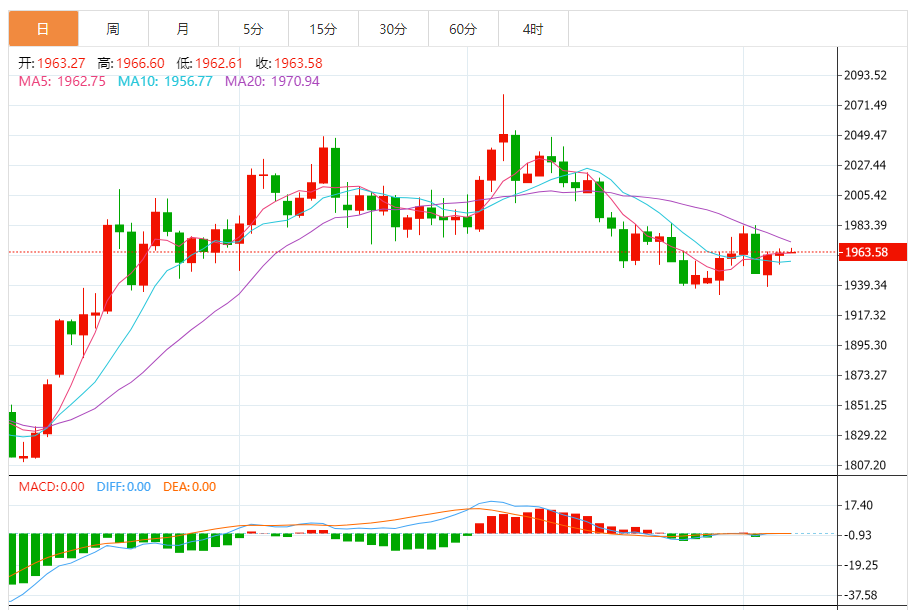Click the MA10: 1956.77 indicator value
916x610 pixels.
(165, 81)
